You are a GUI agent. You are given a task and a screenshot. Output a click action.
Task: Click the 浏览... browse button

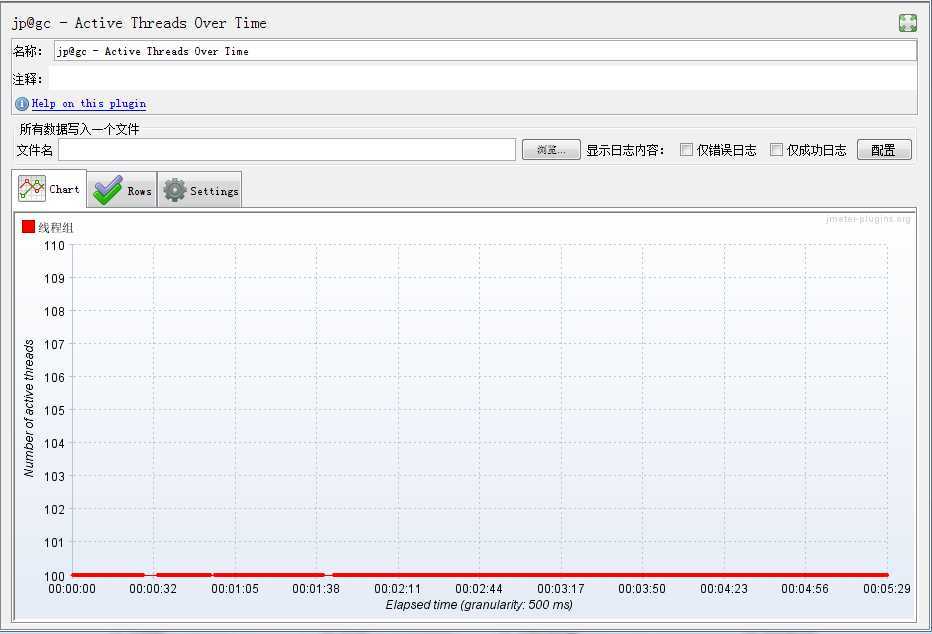[551, 150]
